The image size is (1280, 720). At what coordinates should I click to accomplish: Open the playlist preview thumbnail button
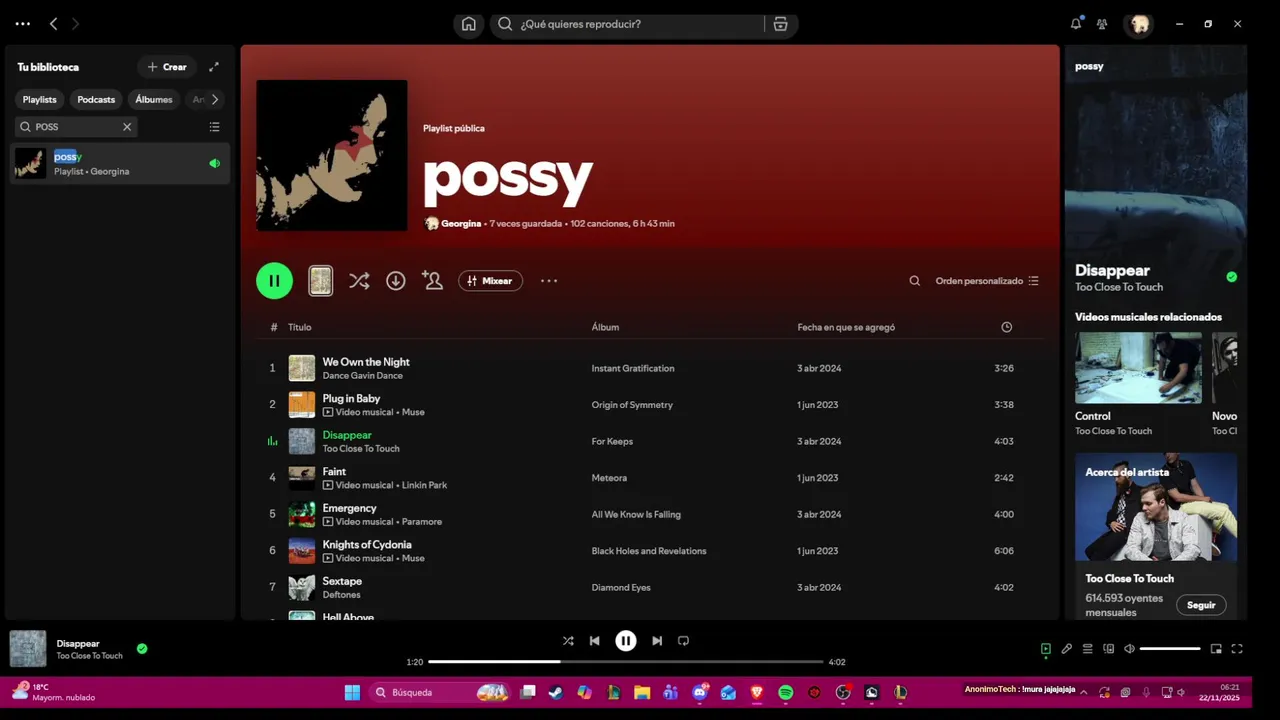pyautogui.click(x=320, y=281)
